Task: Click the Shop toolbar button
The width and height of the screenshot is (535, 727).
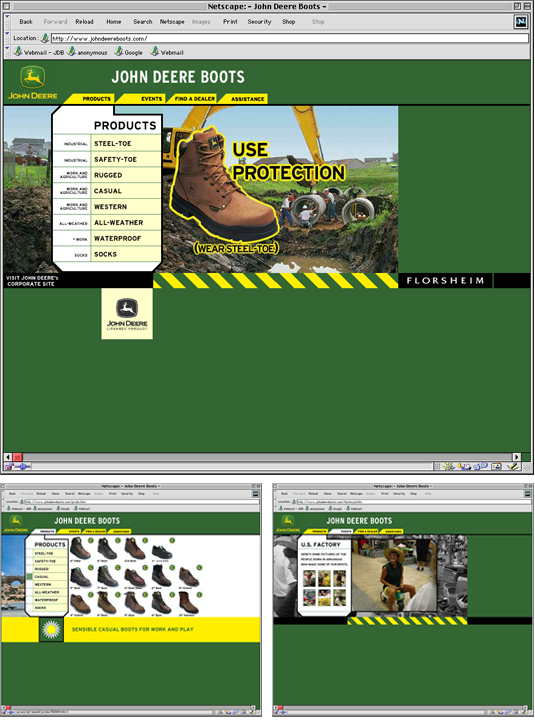Action: [288, 22]
